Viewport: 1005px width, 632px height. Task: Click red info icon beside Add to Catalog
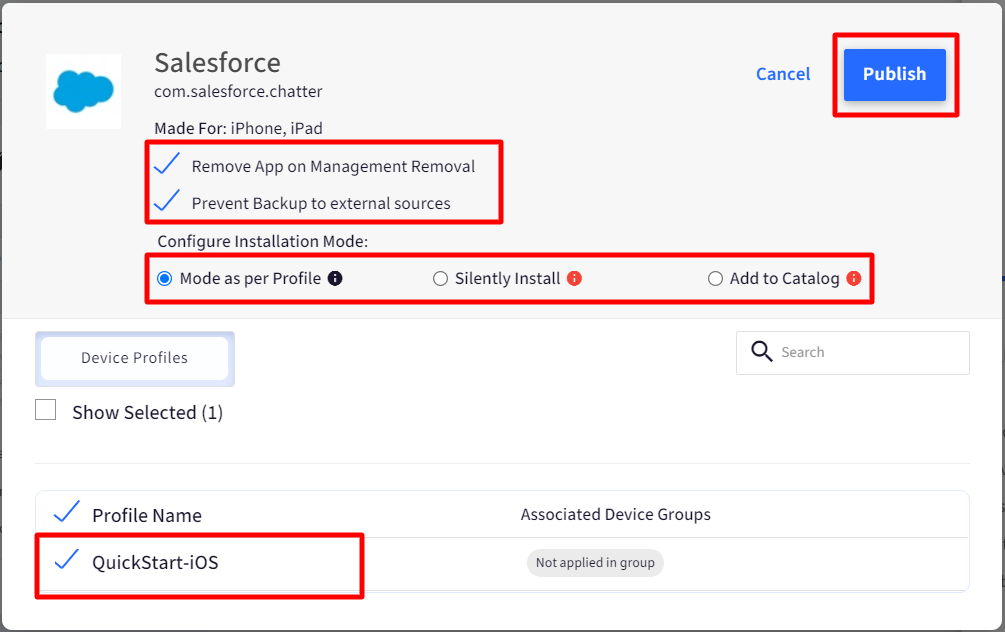[853, 279]
